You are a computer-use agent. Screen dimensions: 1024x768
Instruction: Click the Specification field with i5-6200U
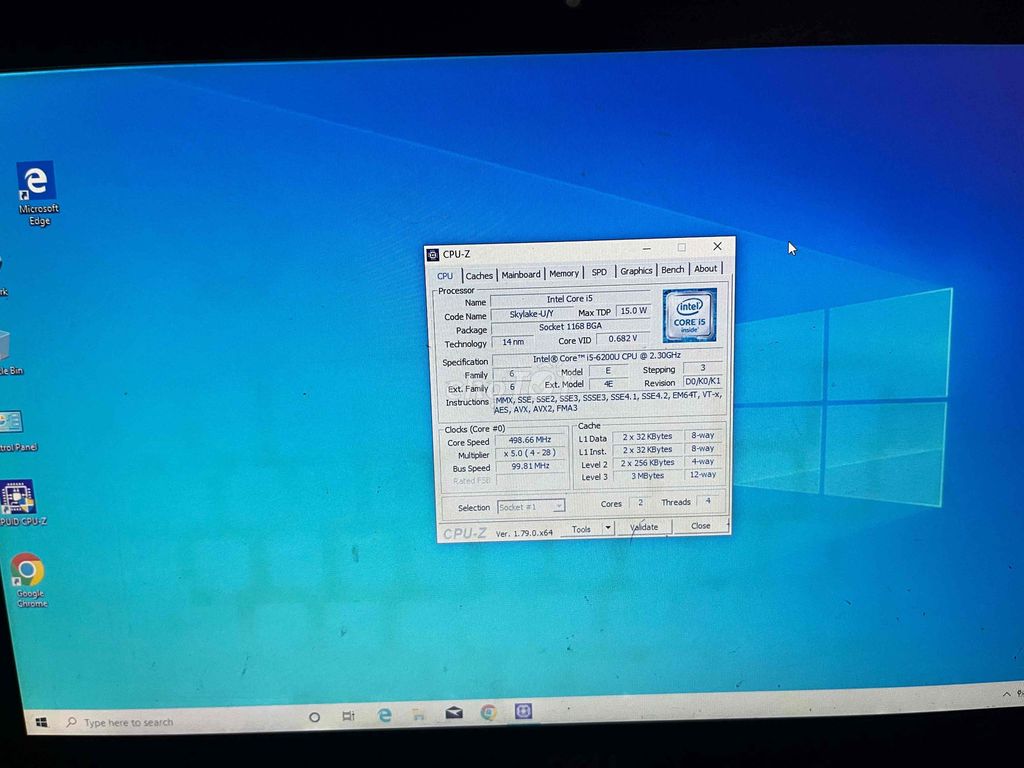[x=607, y=358]
